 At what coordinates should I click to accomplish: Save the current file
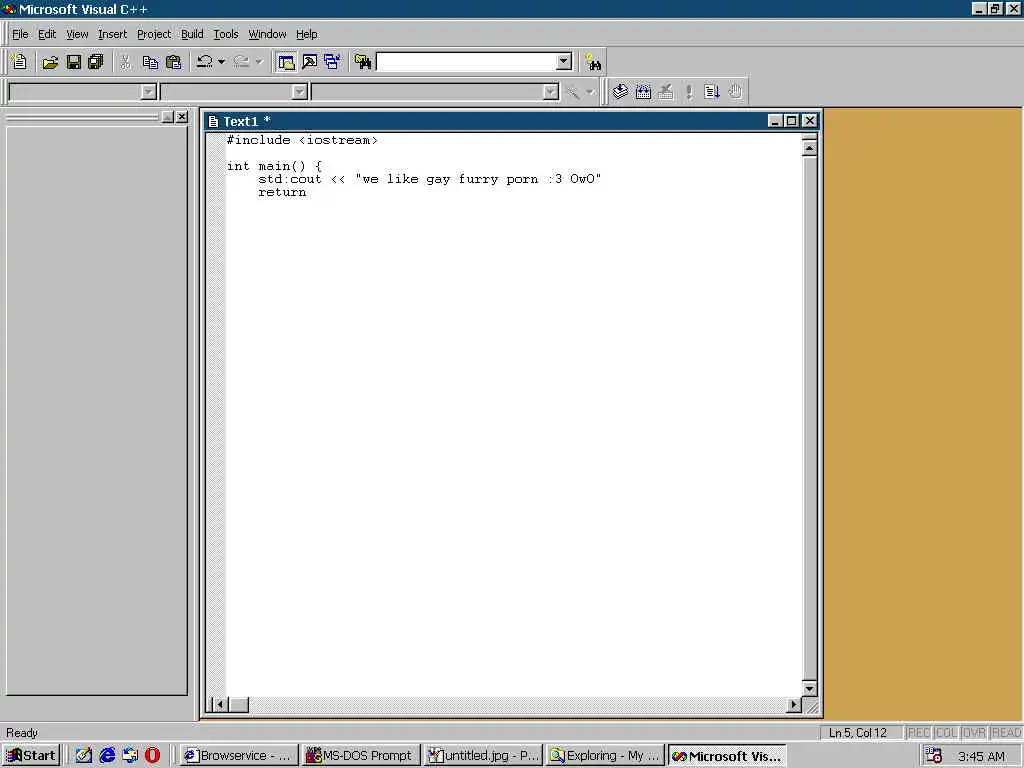[74, 62]
